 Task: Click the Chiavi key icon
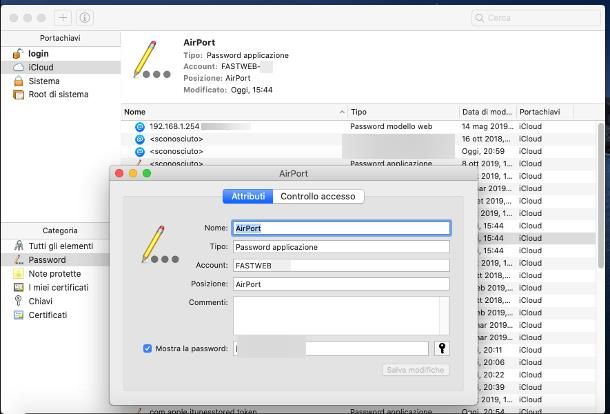tap(18, 301)
